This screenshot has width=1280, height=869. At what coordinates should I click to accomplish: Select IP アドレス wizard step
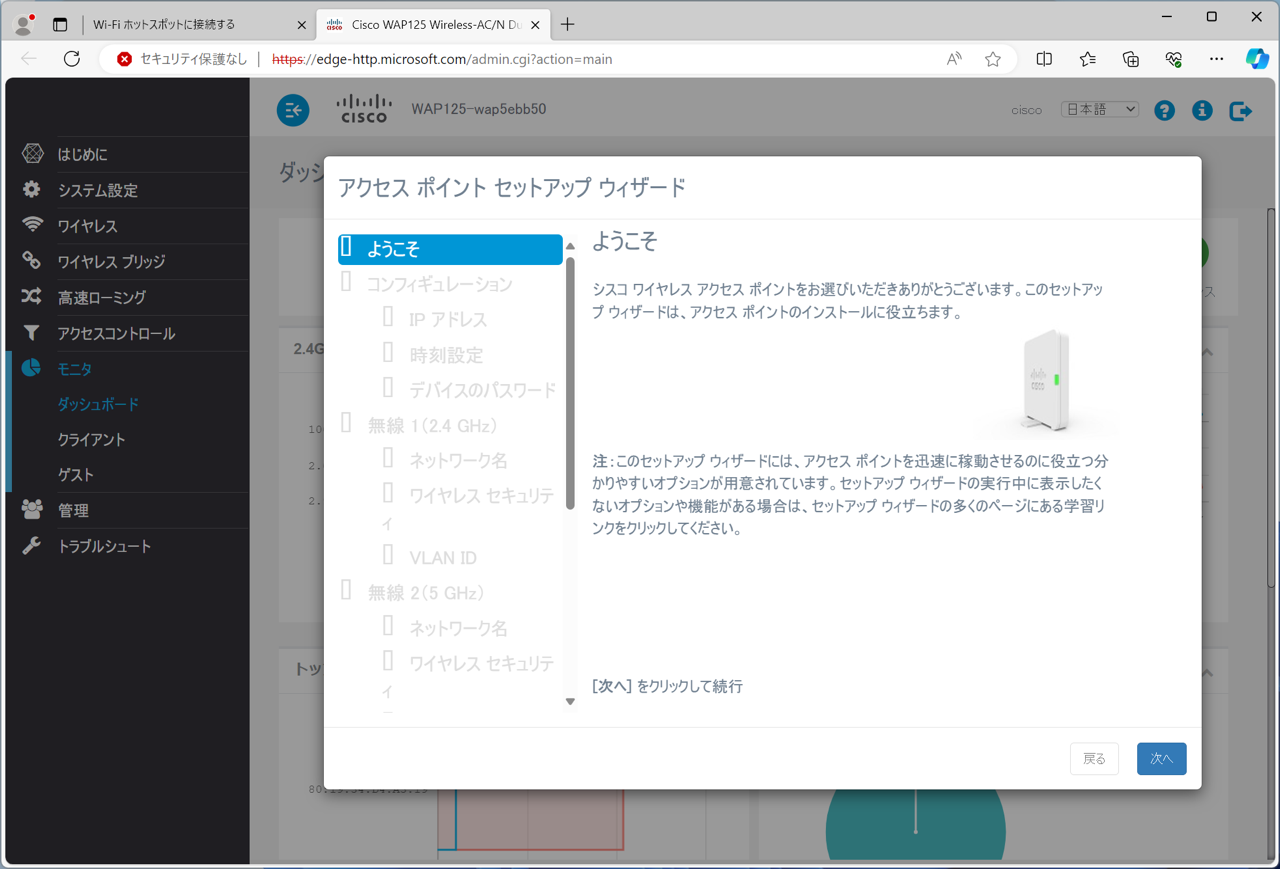448,320
